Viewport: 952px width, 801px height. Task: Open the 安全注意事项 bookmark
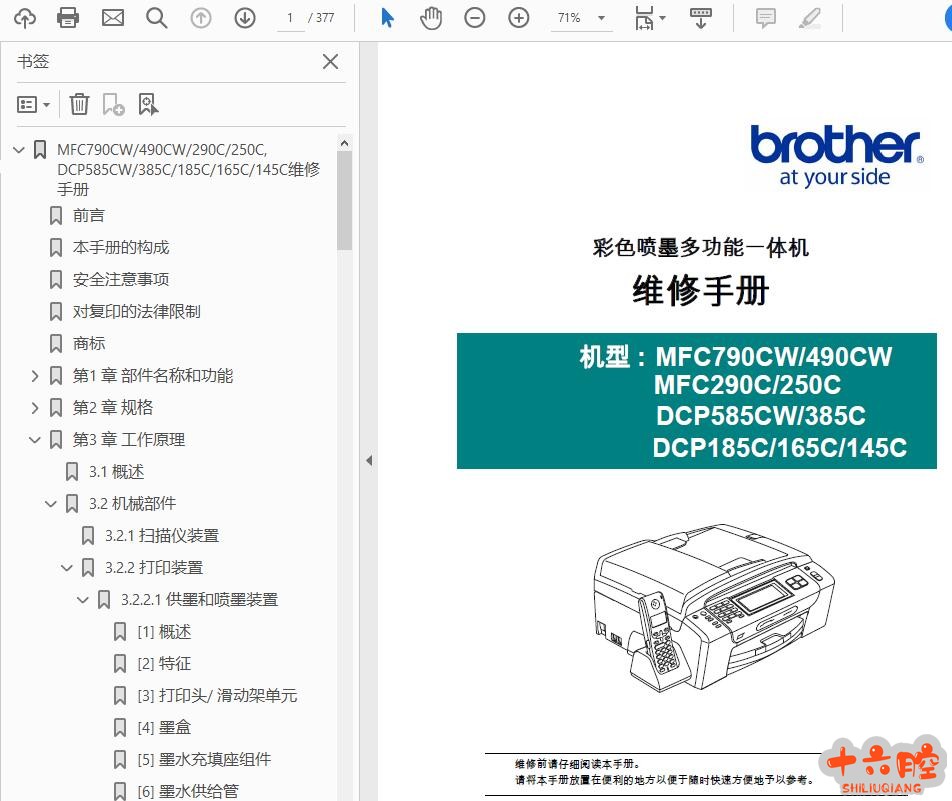point(121,279)
